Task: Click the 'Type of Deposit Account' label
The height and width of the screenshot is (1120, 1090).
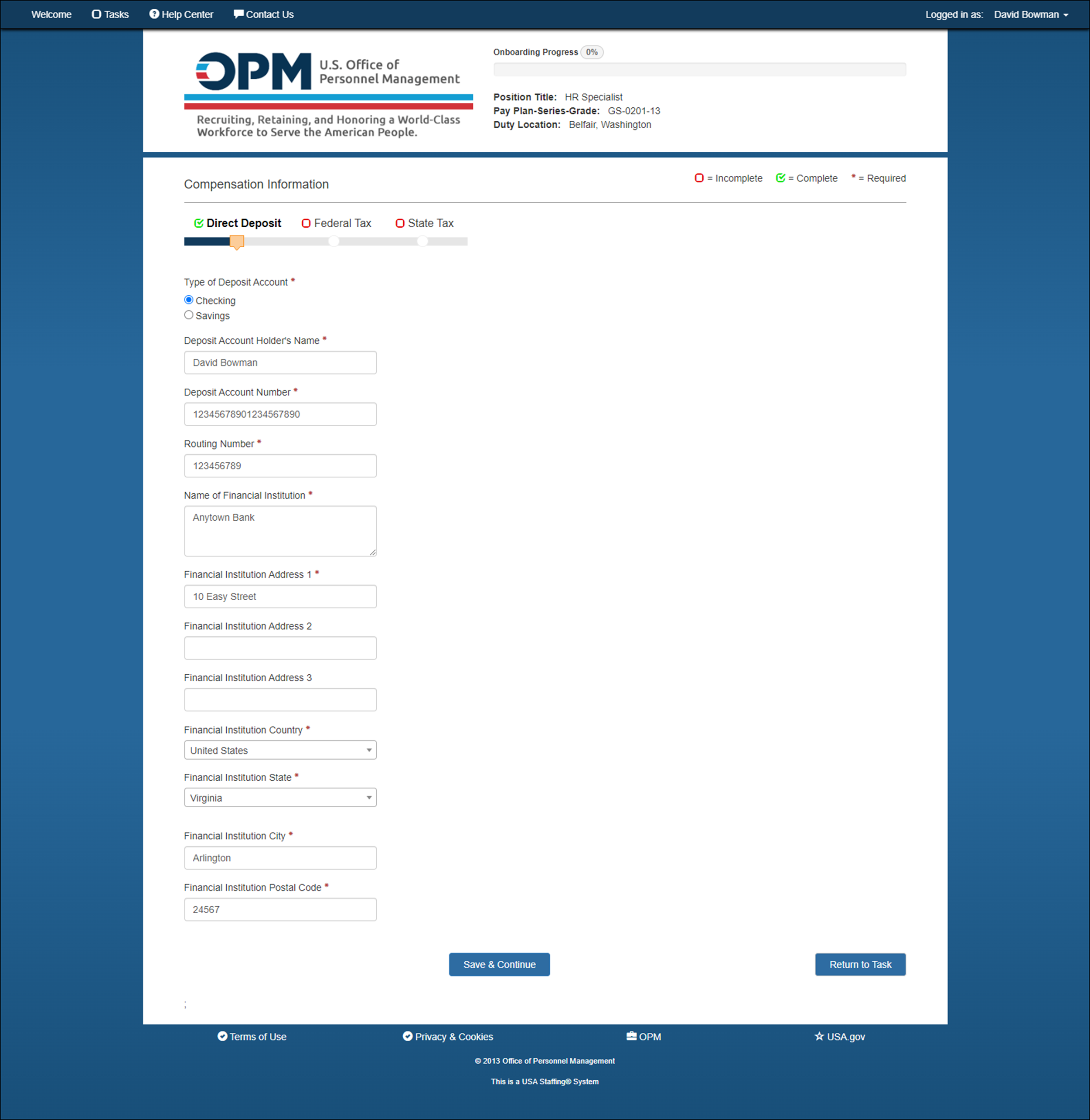Action: [x=236, y=282]
